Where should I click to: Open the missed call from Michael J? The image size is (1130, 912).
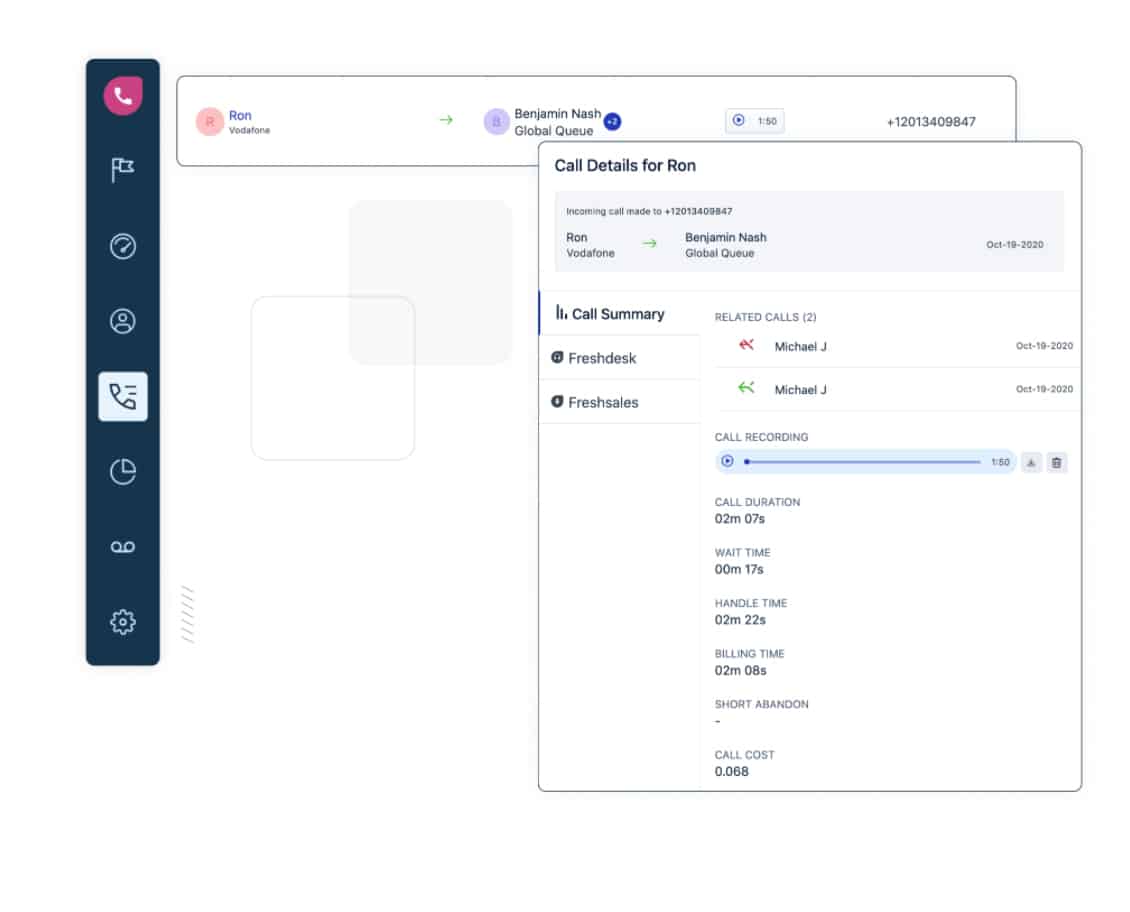click(x=897, y=347)
